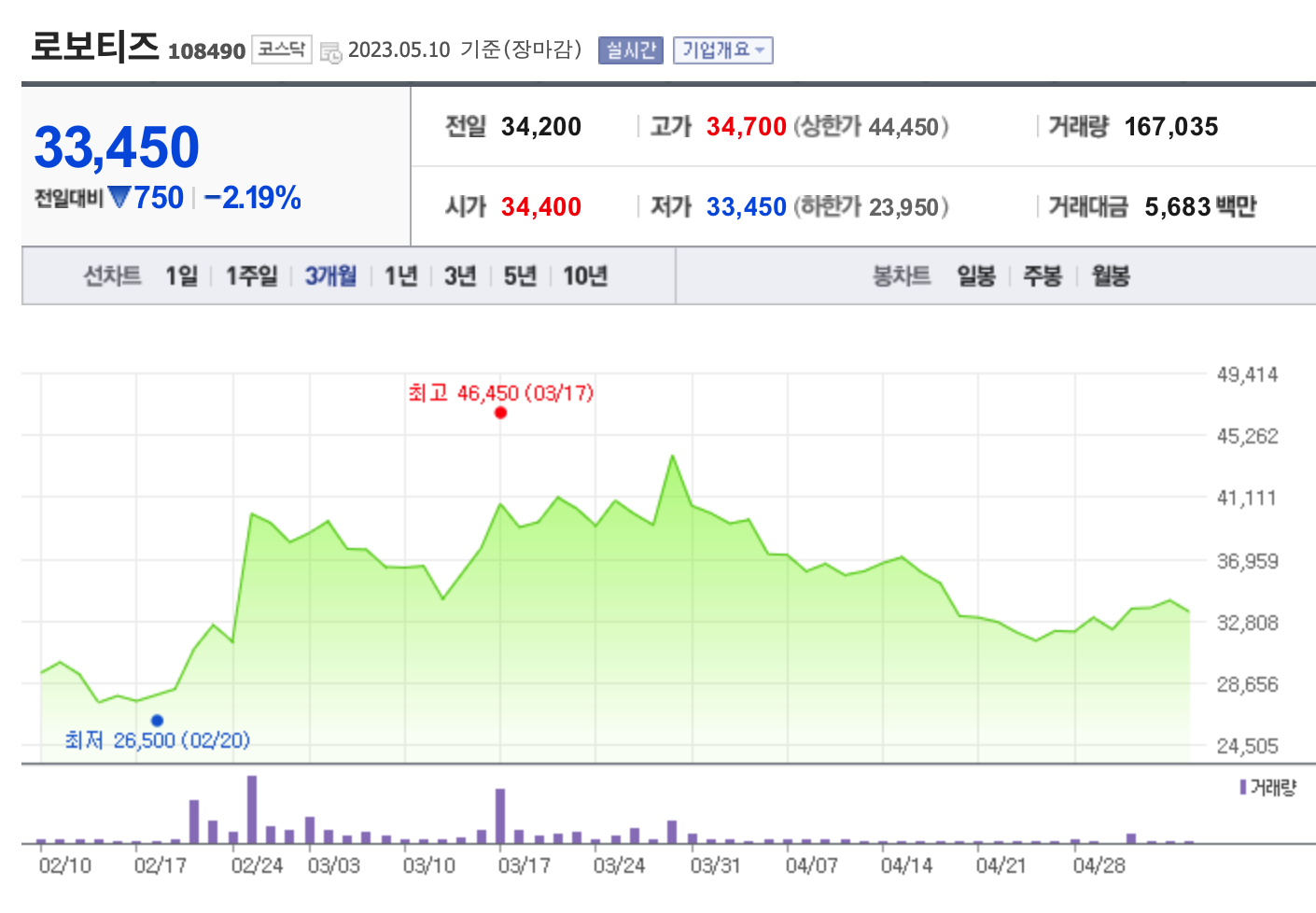Click the tall volume bar at 03/17
Screen dimensions: 1316x913
click(x=500, y=816)
